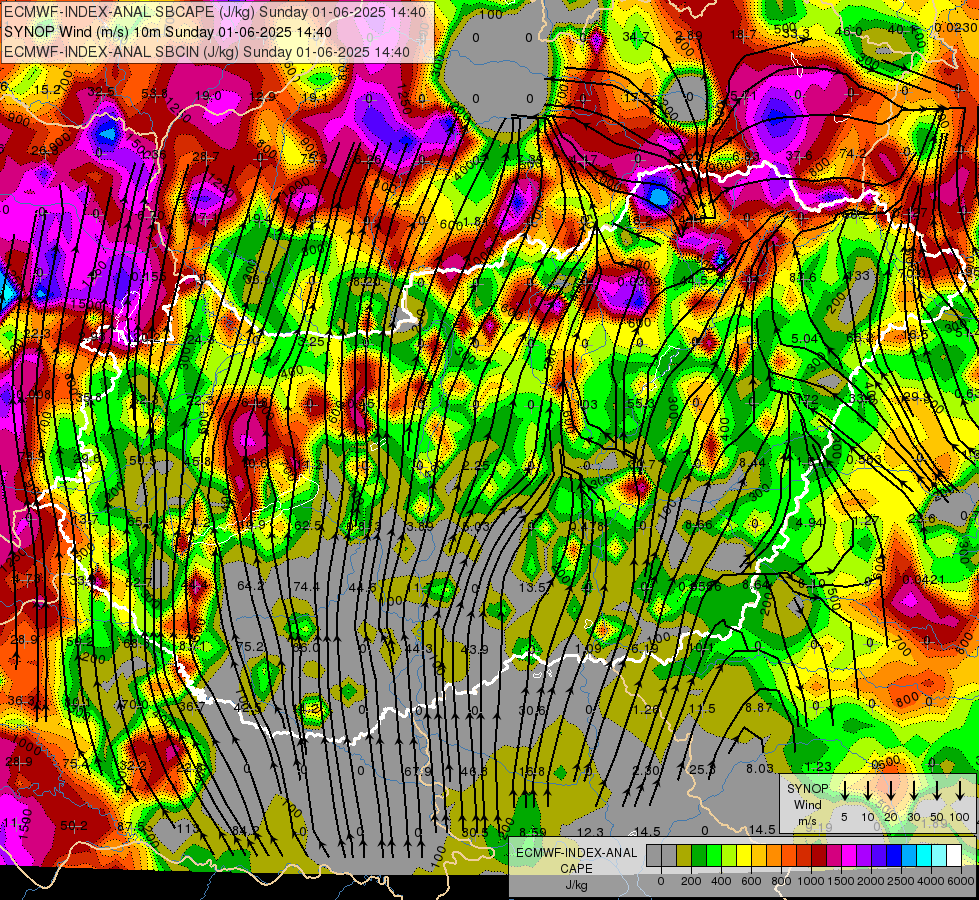Click the 37.6 value on the map
979x900 pixels.
[799, 156]
